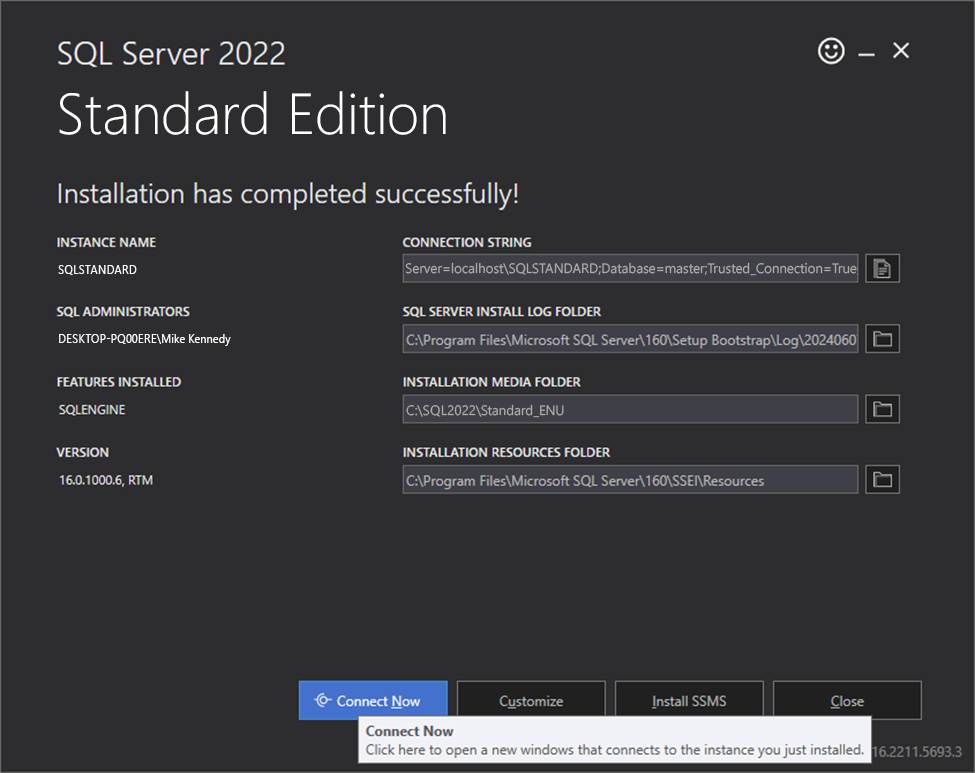The image size is (975, 773).
Task: Click the SQLSTANDARD instance name value
Action: 98,270
